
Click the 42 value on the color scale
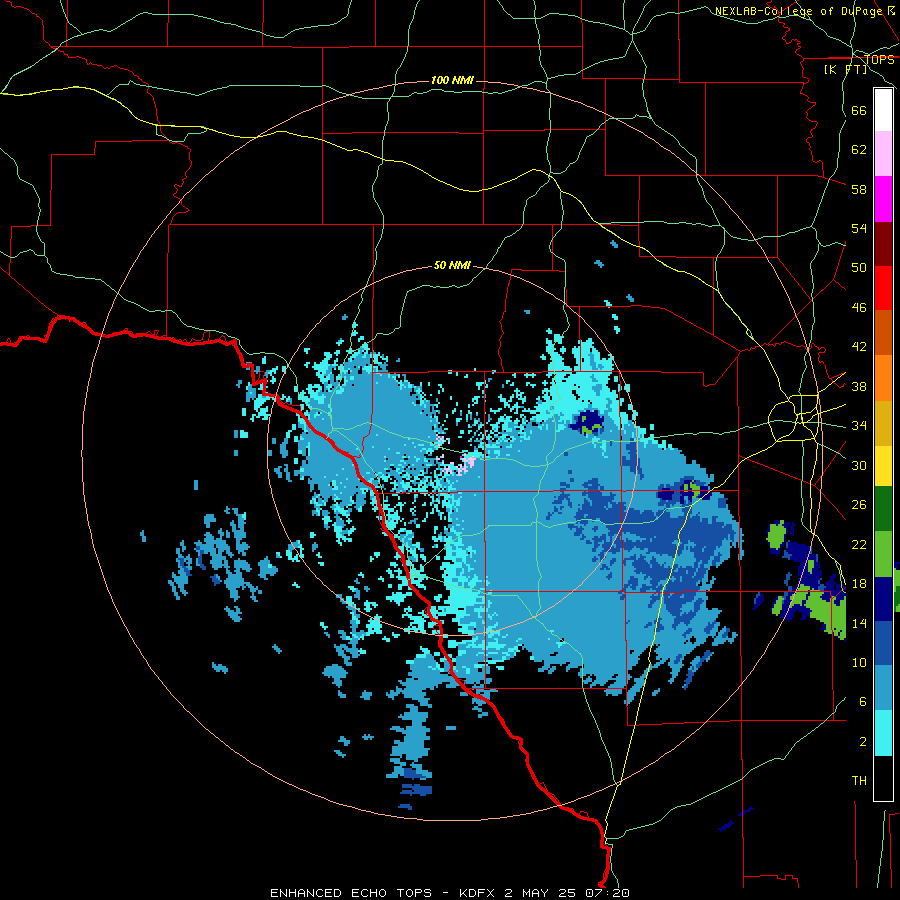point(859,347)
